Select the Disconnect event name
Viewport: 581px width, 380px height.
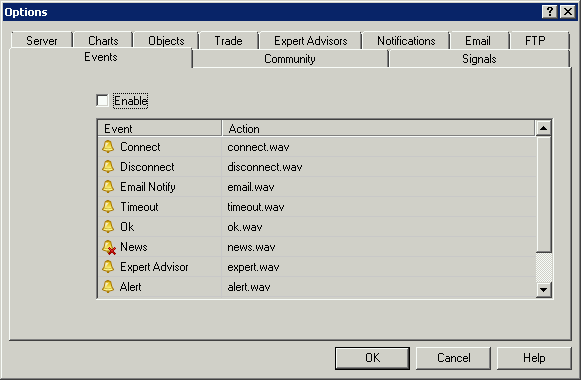pyautogui.click(x=147, y=167)
